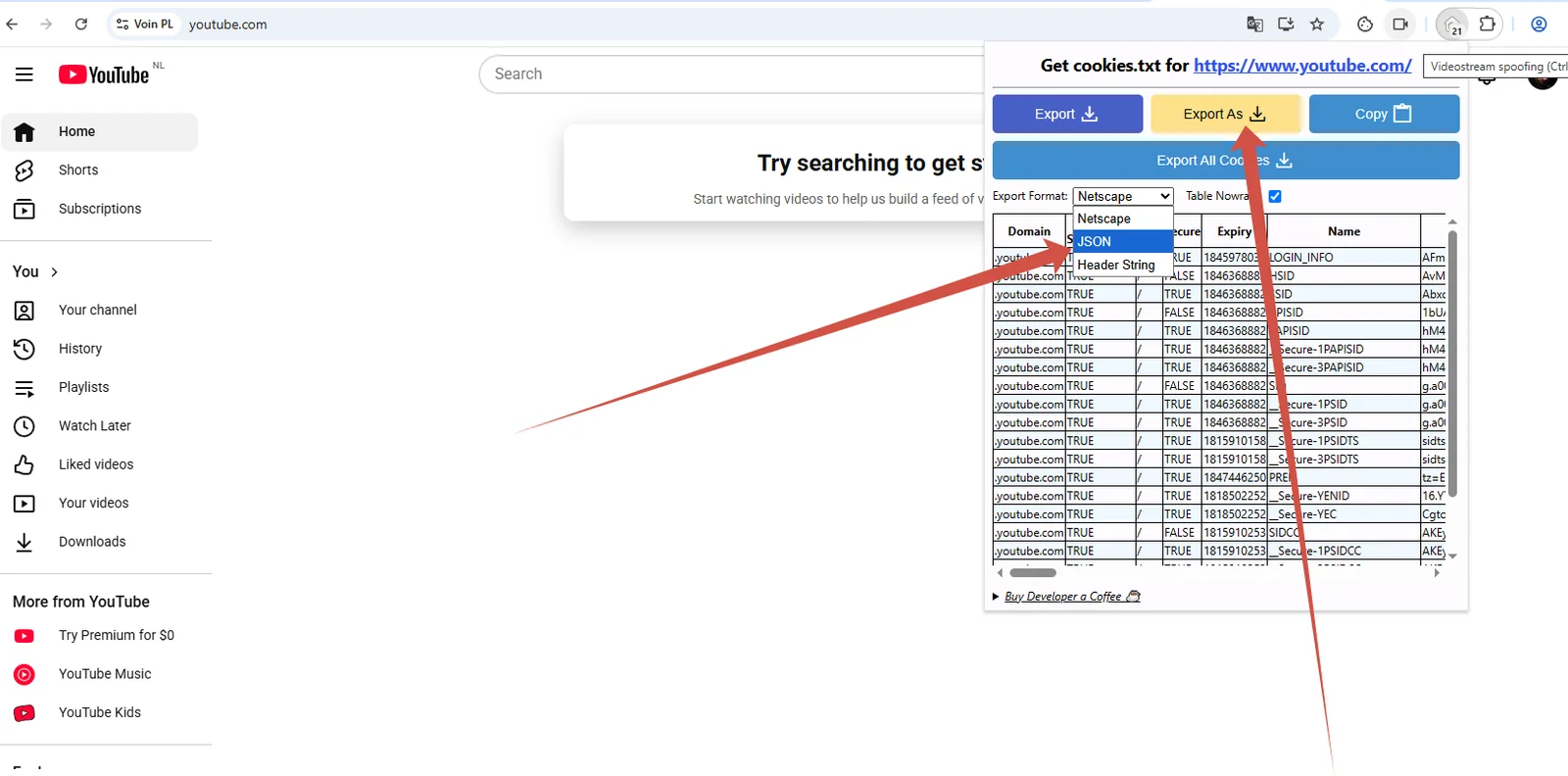This screenshot has width=1568, height=776.
Task: Open the YouTube hamburger guide menu
Action: 24,74
